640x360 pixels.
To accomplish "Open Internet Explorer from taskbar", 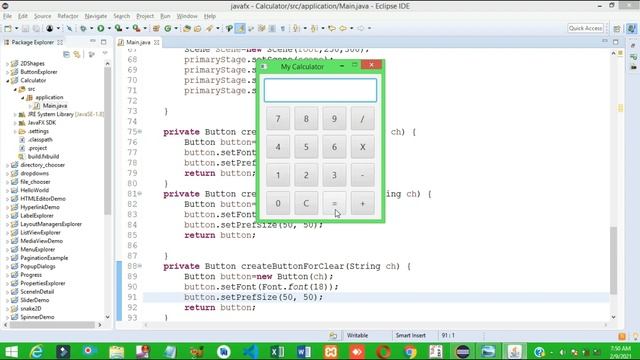I will pos(36,351).
